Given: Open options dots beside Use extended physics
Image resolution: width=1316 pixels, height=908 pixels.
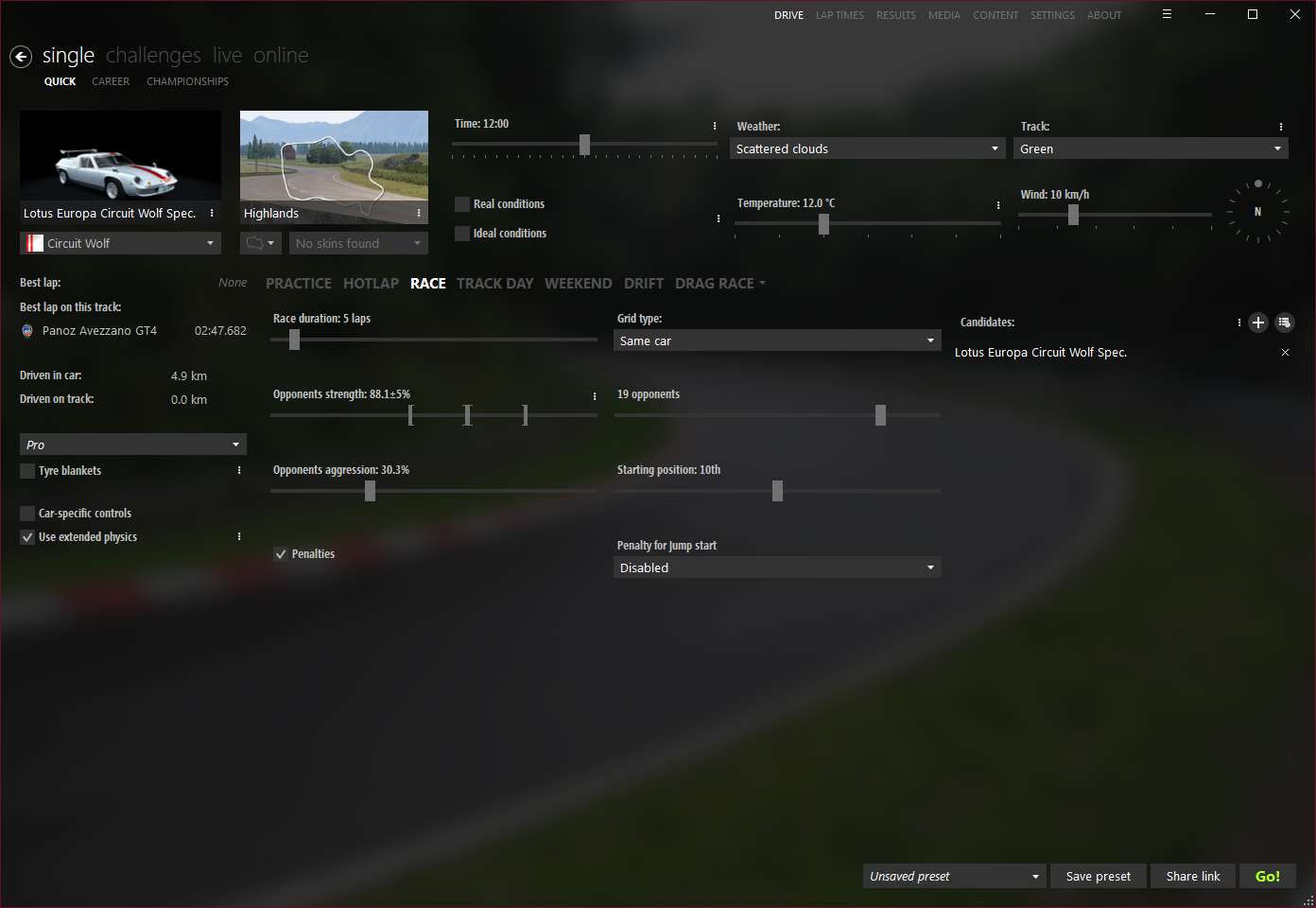Looking at the screenshot, I should 239,536.
